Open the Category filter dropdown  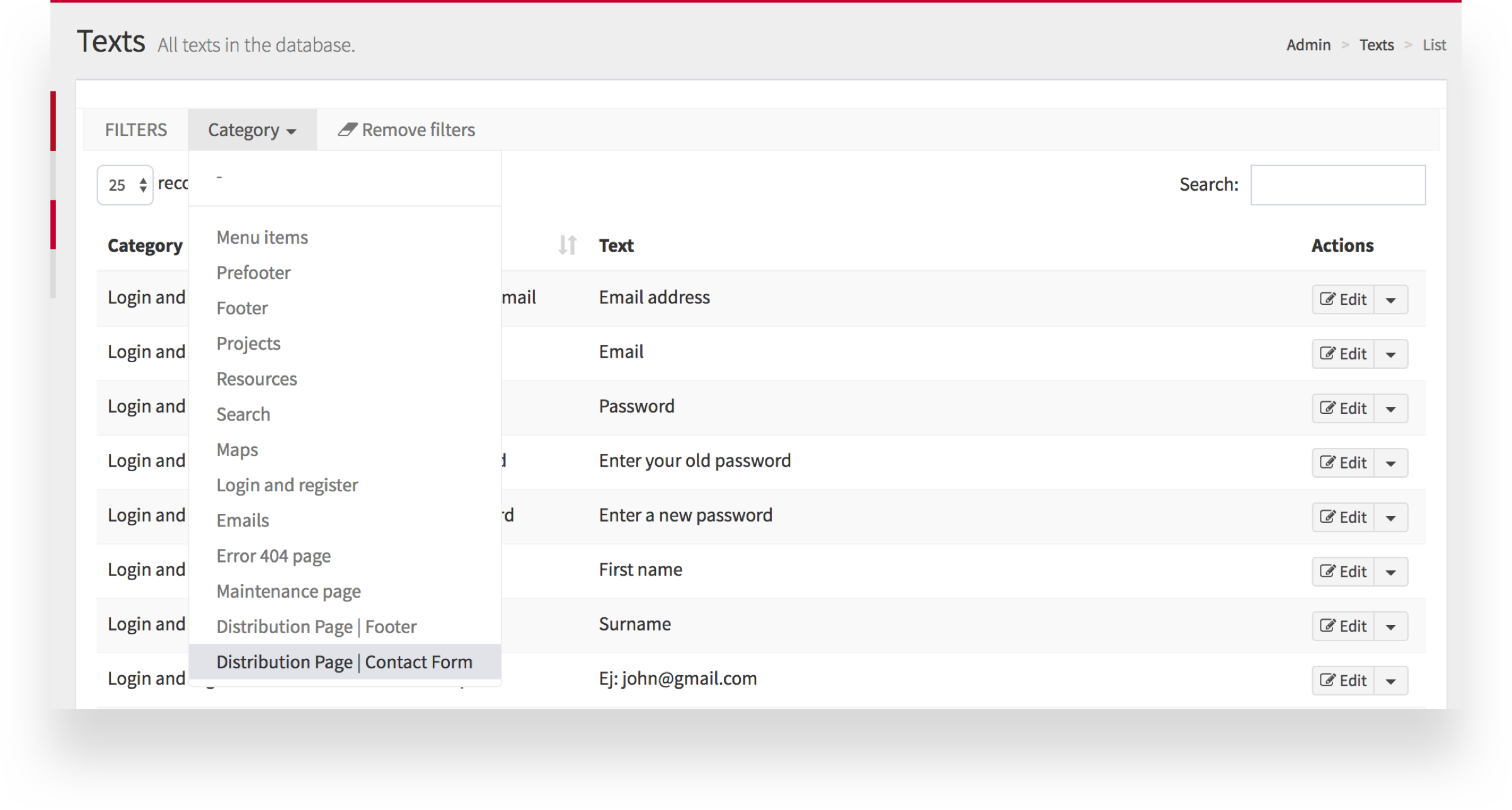tap(252, 130)
